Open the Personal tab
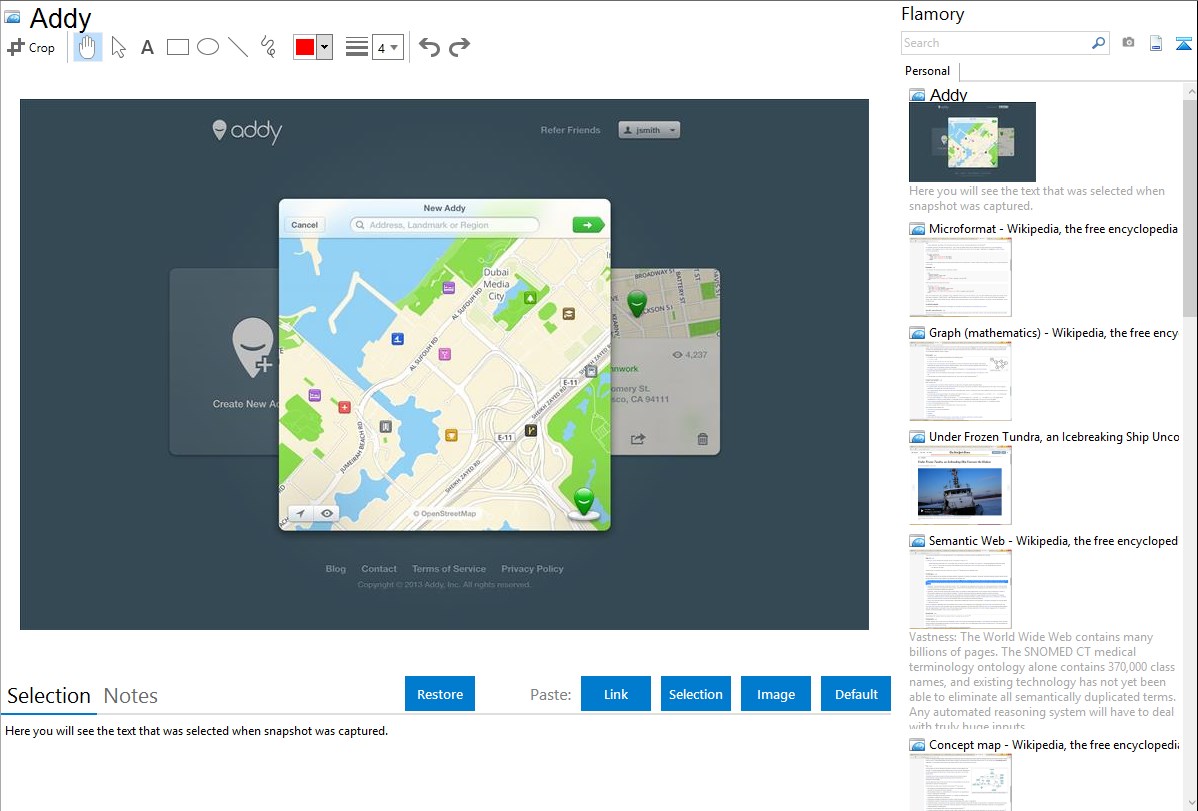Image resolution: width=1198 pixels, height=811 pixels. tap(927, 71)
